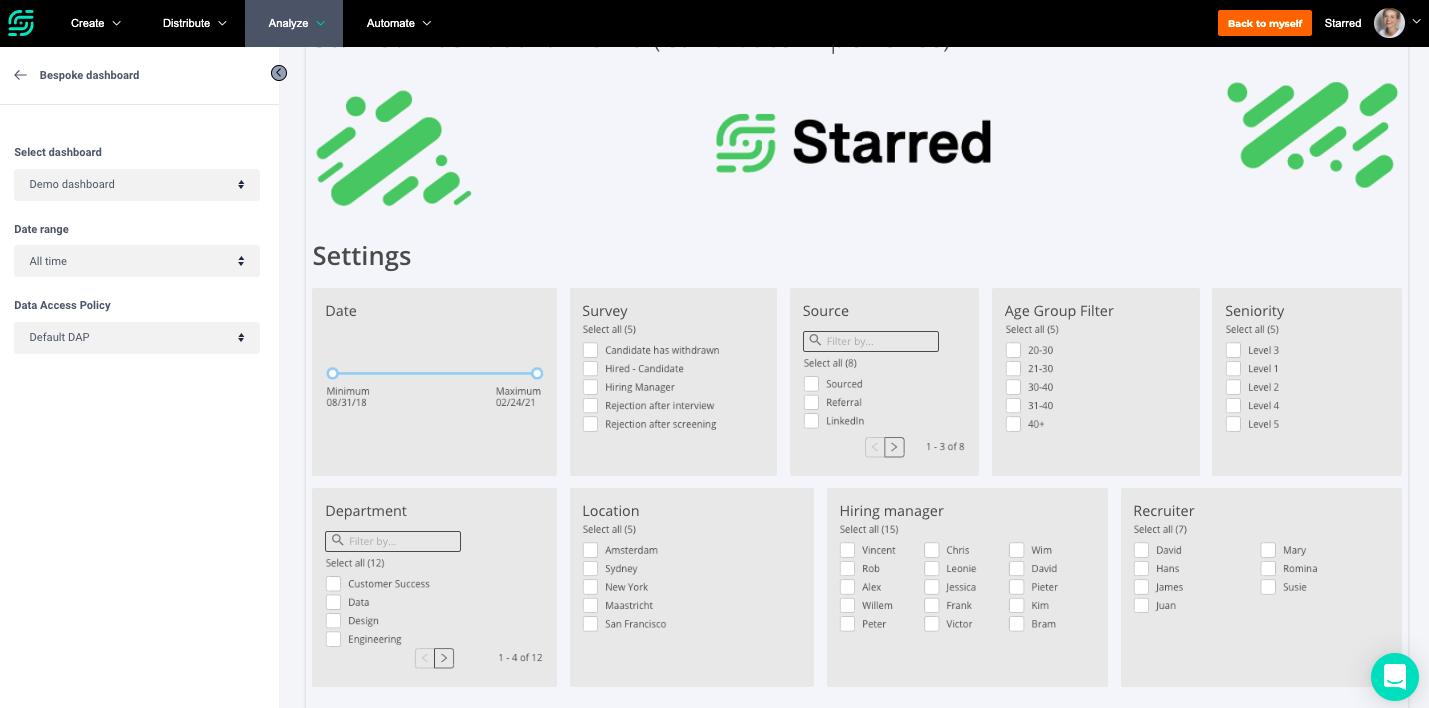Check hiring manager Bram

click(1017, 624)
